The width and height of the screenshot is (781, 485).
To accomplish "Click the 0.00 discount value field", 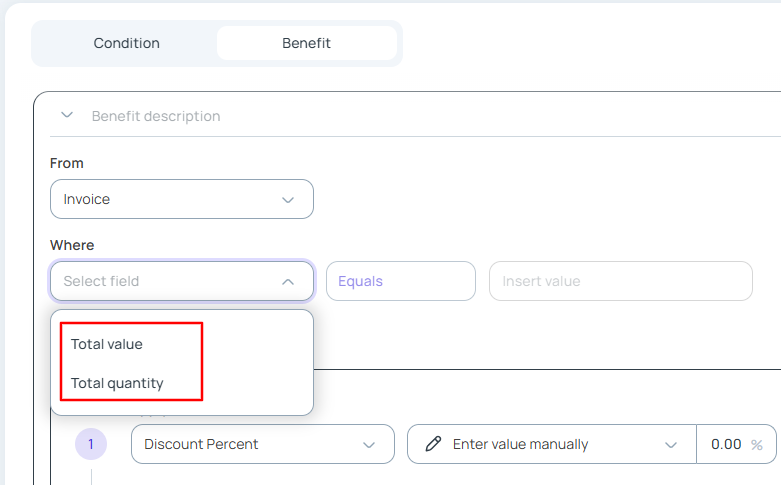I will tap(725, 444).
